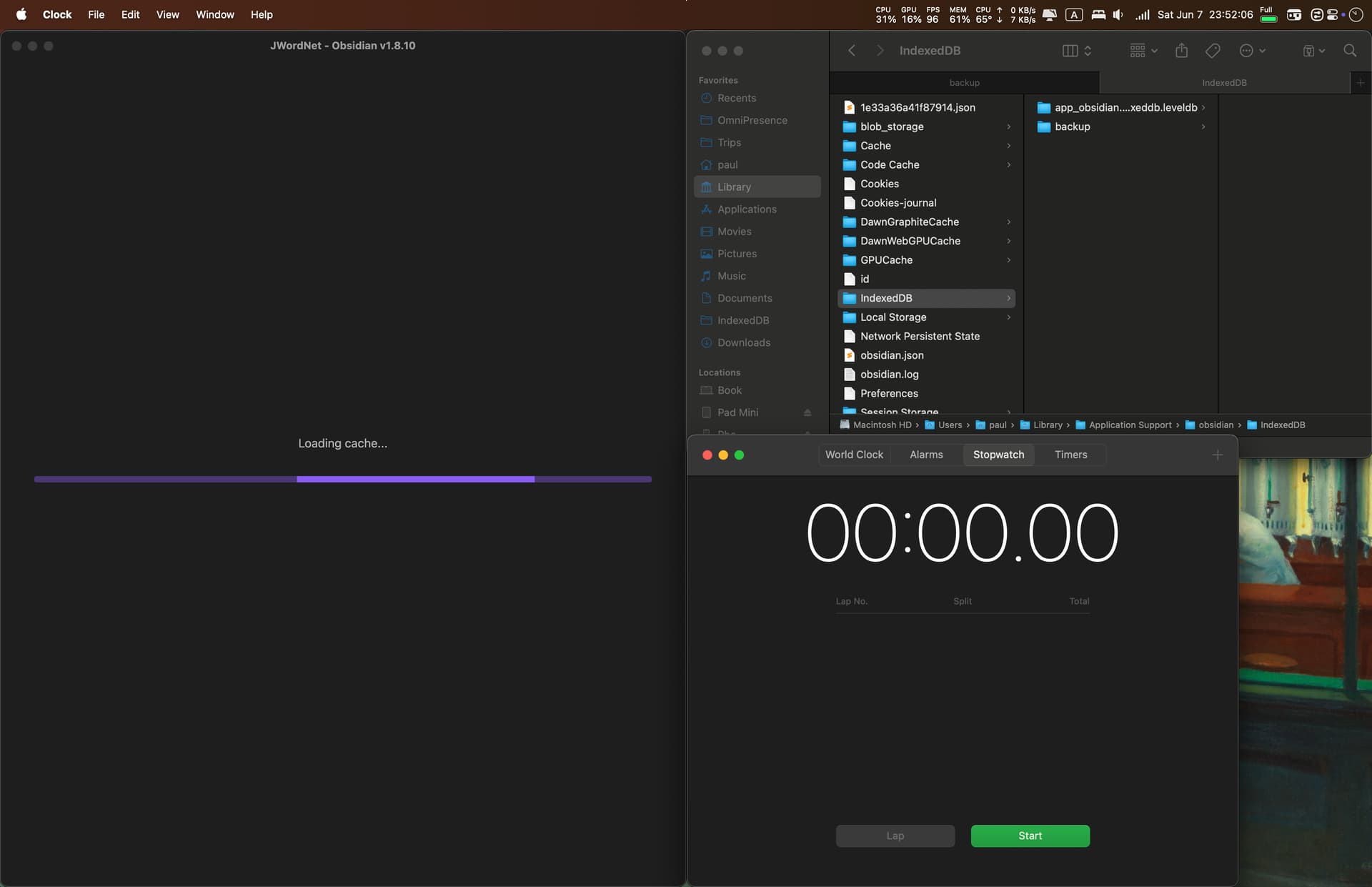Click Application Support in path bar

click(1123, 425)
